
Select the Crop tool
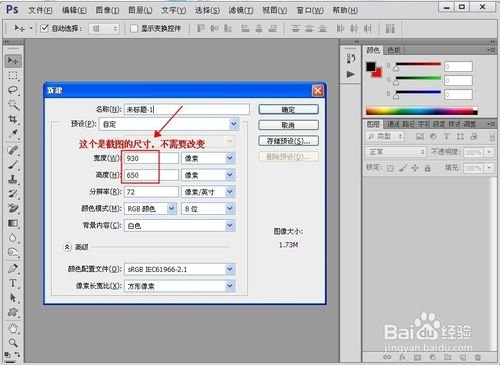click(x=13, y=119)
